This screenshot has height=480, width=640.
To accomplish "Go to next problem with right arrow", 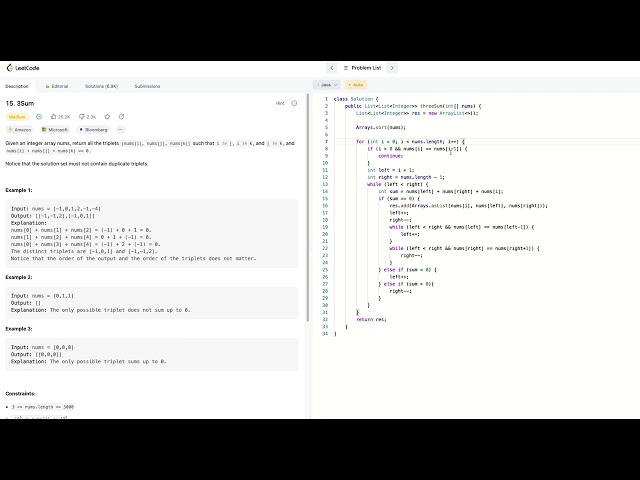I will tap(392, 68).
